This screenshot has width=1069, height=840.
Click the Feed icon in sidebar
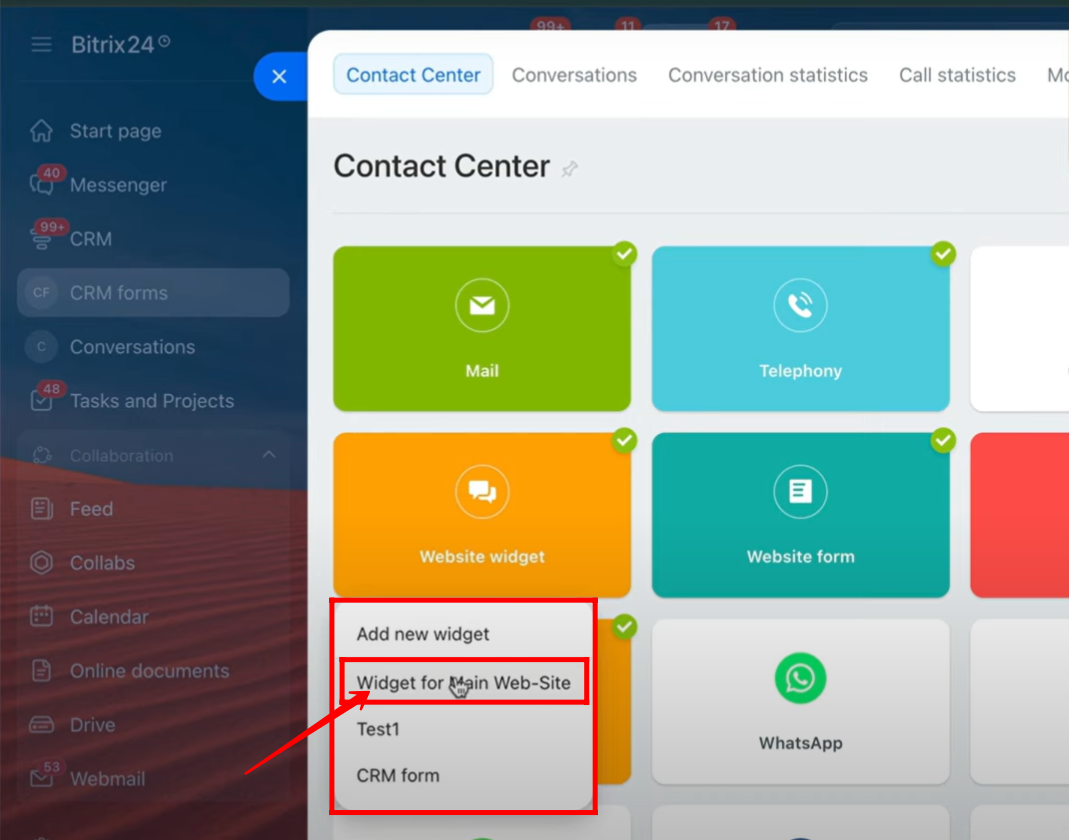coord(41,509)
